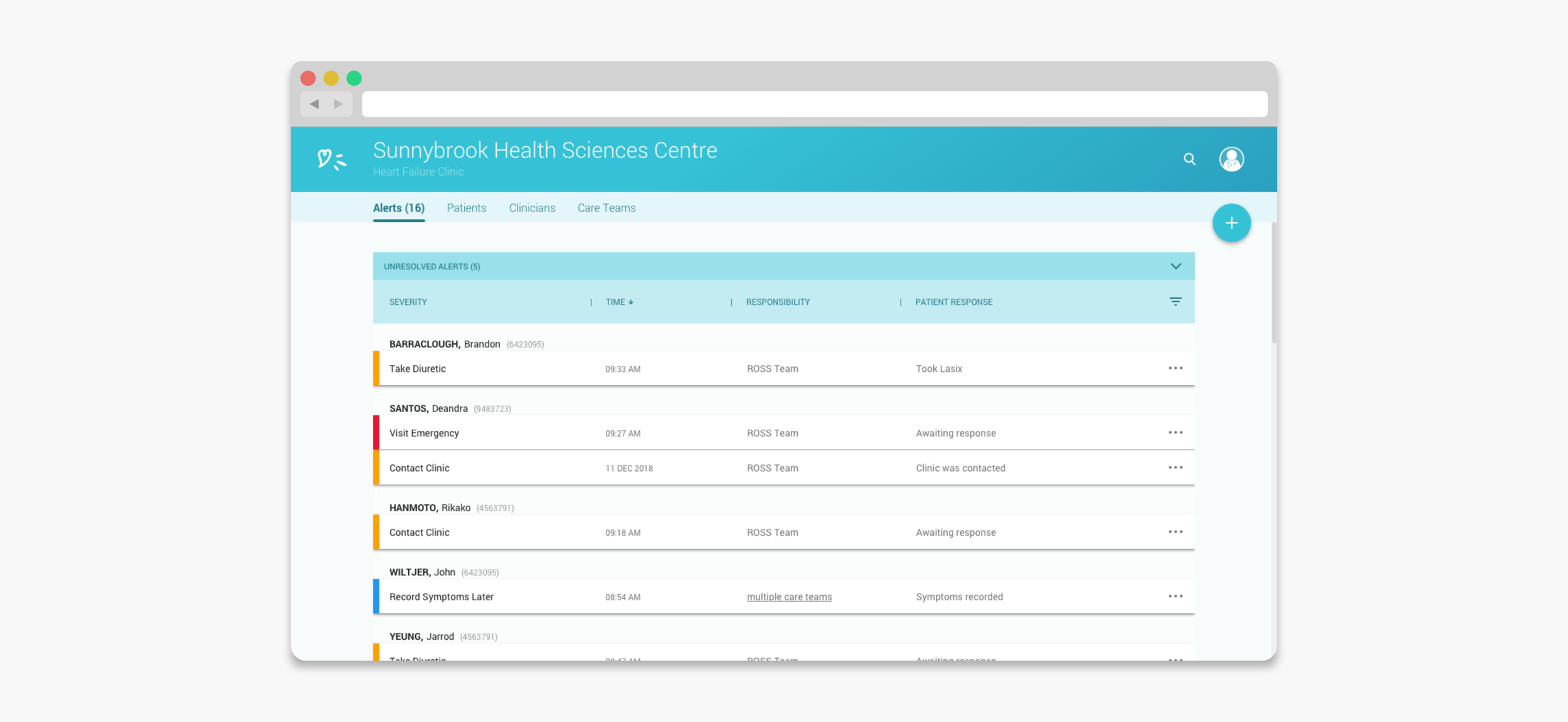Open more options for Take Diuretic alert

click(x=1175, y=368)
